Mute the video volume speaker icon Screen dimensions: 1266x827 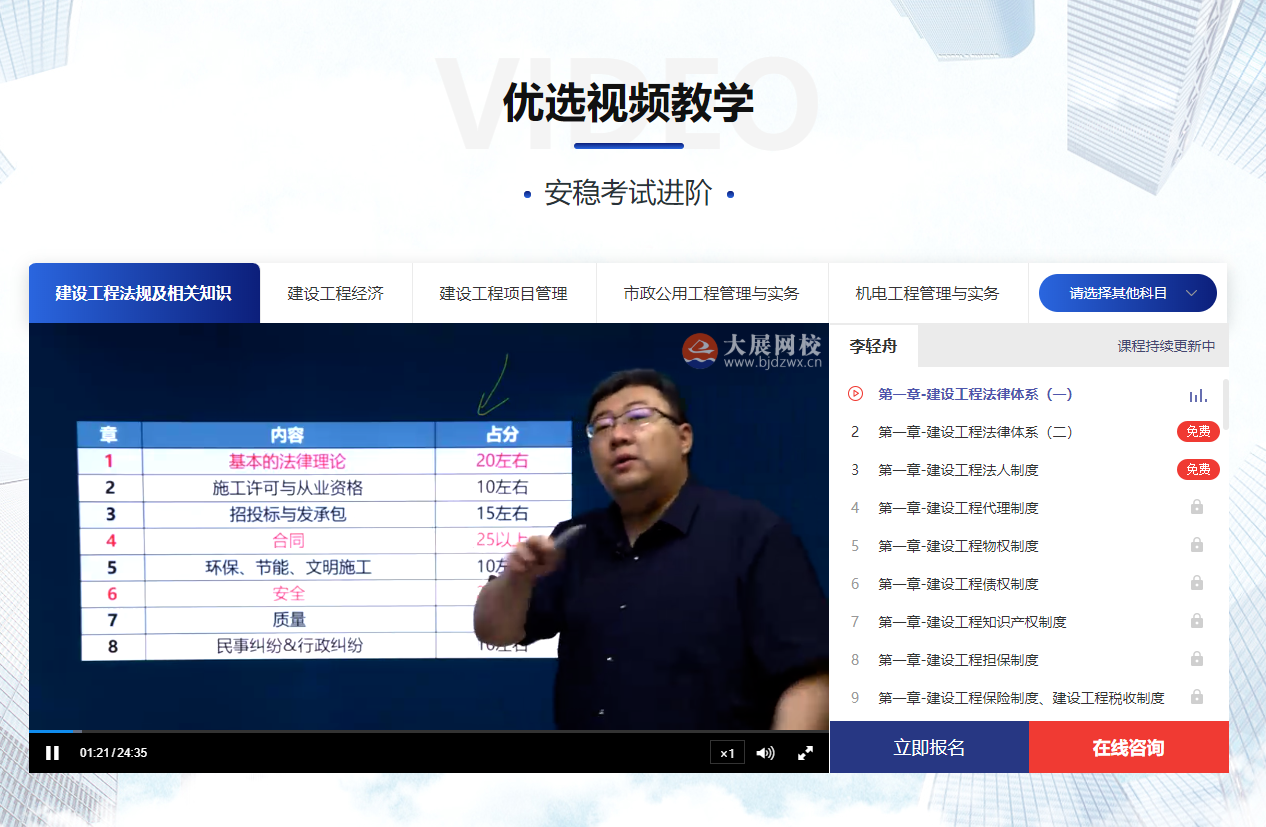point(765,753)
